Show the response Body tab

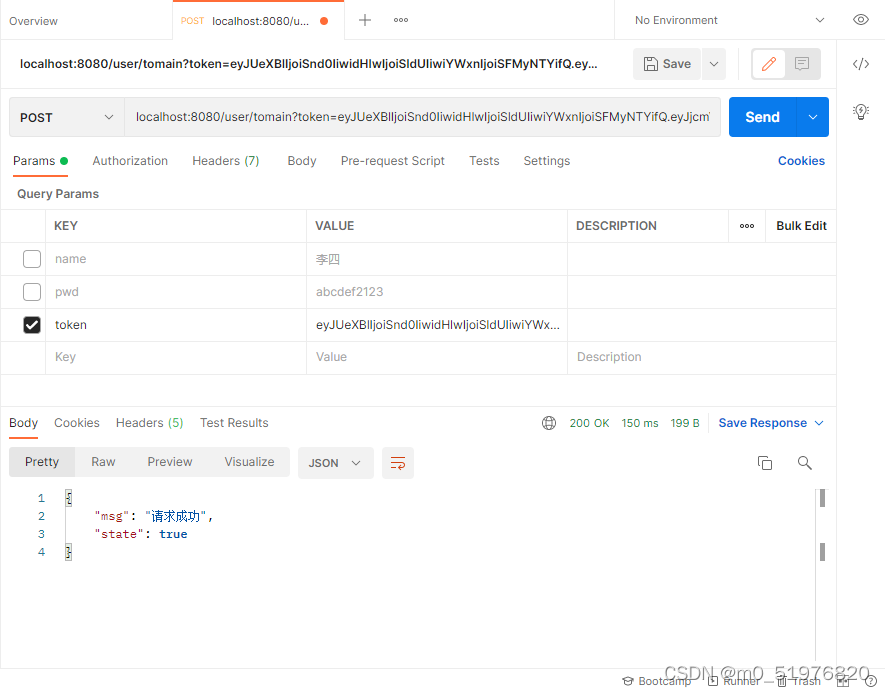(24, 423)
